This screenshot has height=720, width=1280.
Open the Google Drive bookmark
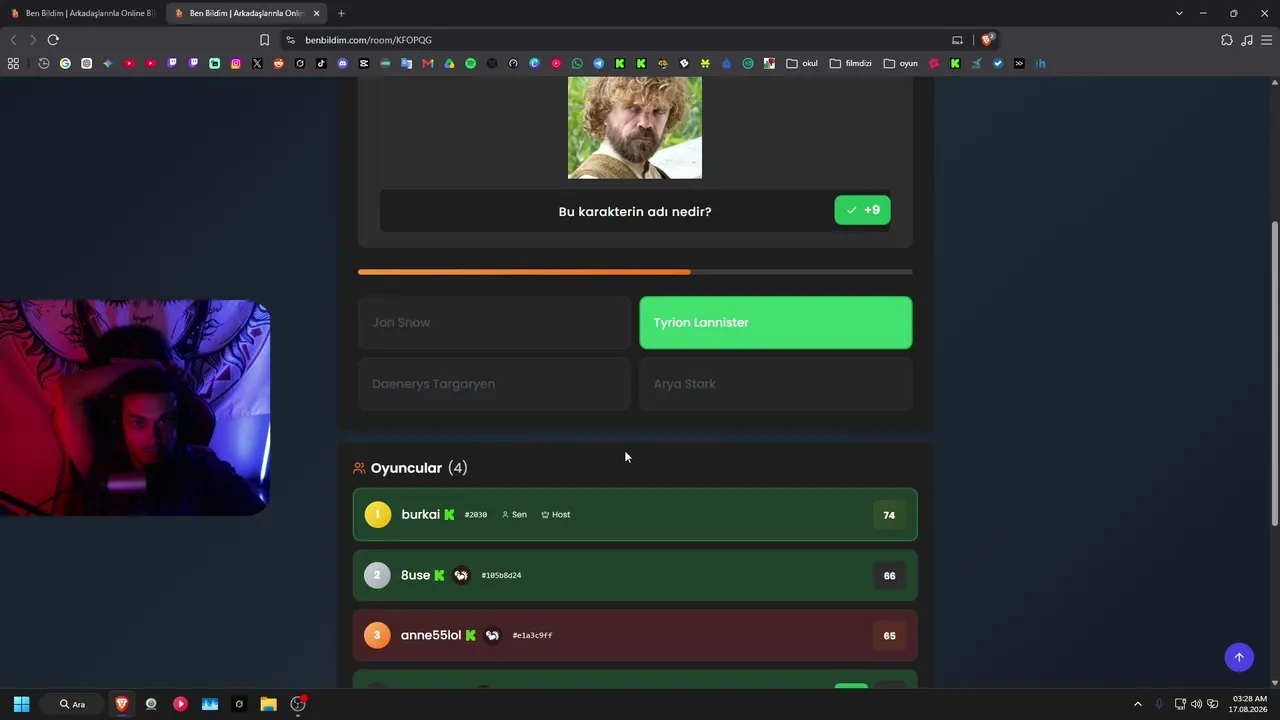click(x=449, y=63)
